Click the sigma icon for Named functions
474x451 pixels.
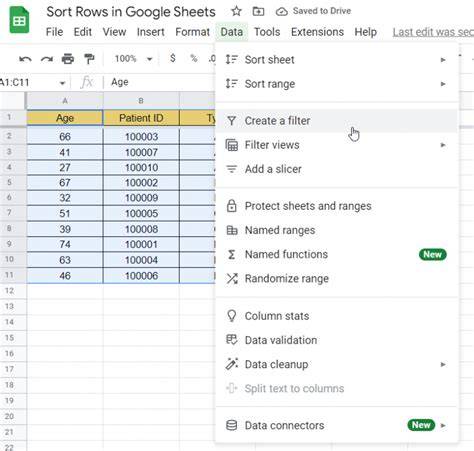(232, 254)
